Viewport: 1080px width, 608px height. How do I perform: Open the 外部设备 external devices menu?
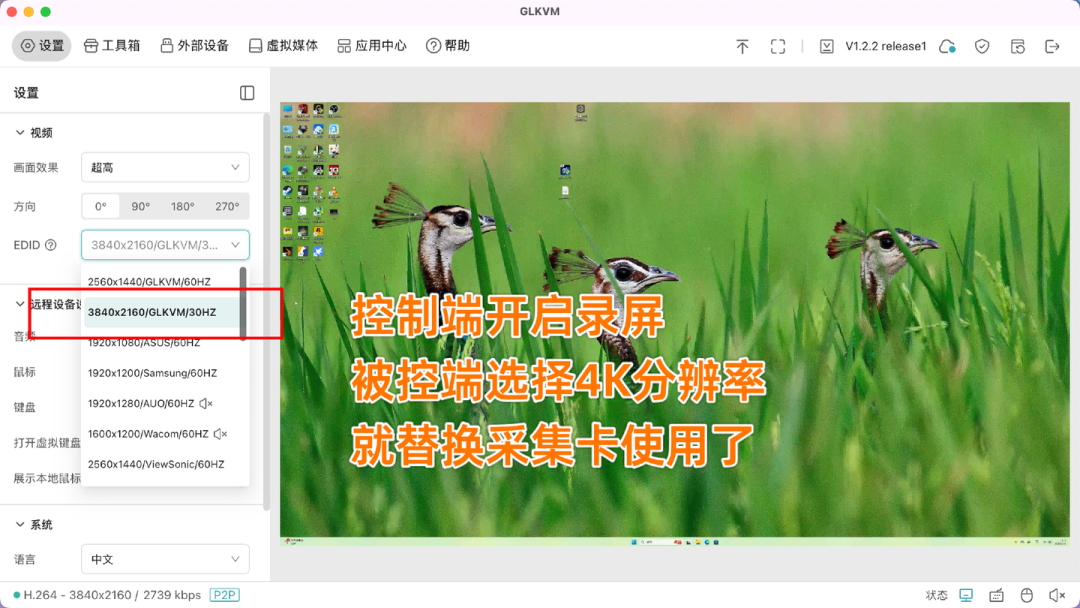pos(194,46)
